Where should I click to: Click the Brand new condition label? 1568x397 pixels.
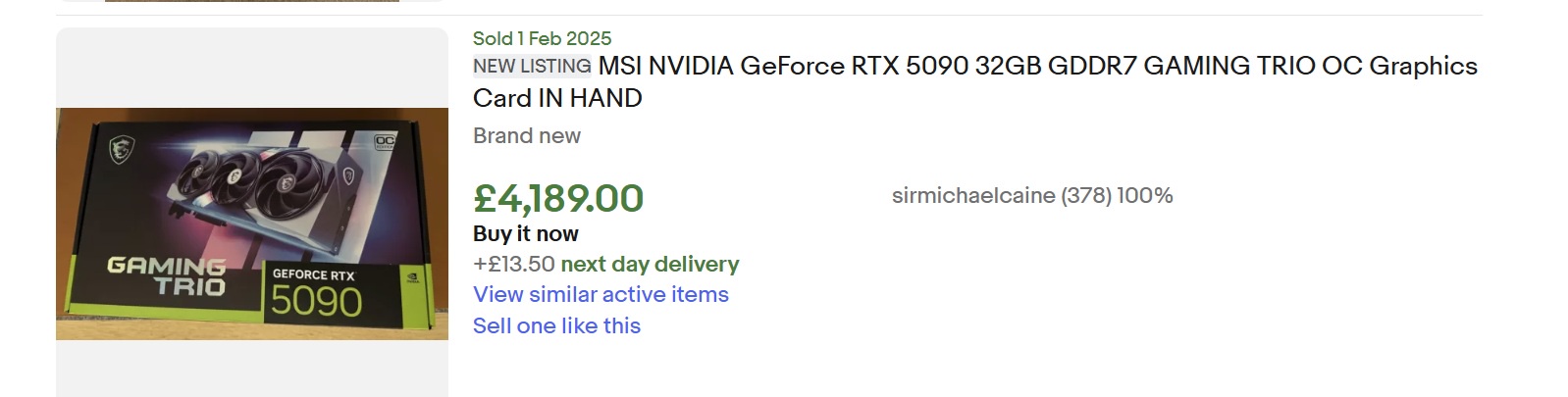point(527,135)
